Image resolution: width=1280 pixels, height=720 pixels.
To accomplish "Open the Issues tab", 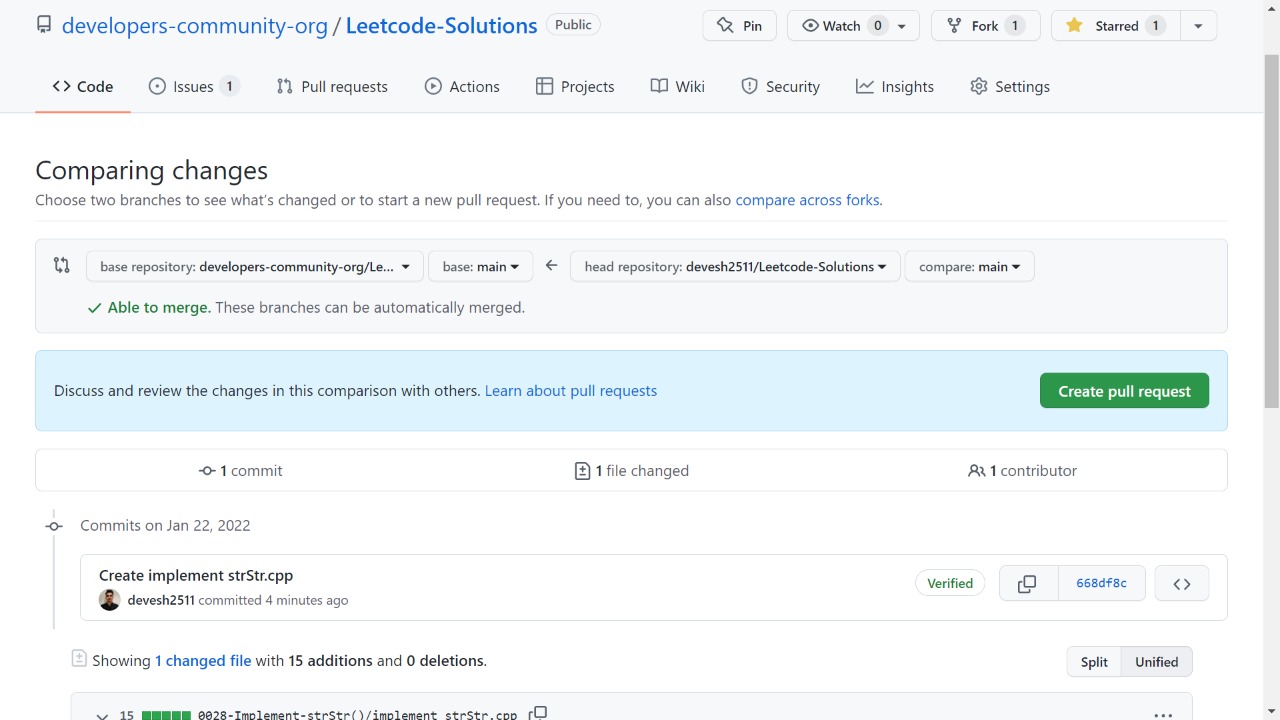I will tap(194, 87).
